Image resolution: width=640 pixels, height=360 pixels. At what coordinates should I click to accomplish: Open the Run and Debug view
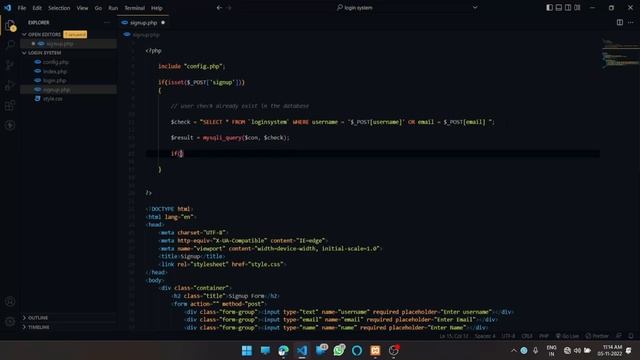[10, 85]
